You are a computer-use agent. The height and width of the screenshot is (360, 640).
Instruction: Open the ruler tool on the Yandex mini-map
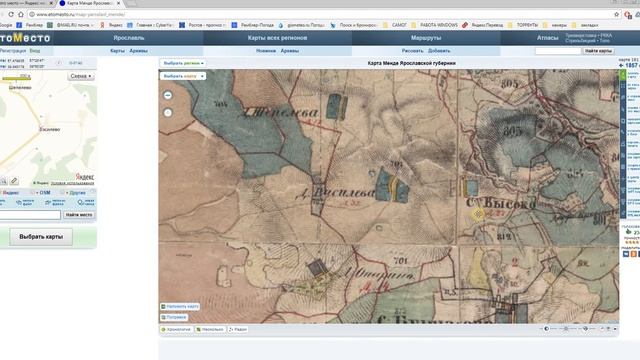[14, 181]
